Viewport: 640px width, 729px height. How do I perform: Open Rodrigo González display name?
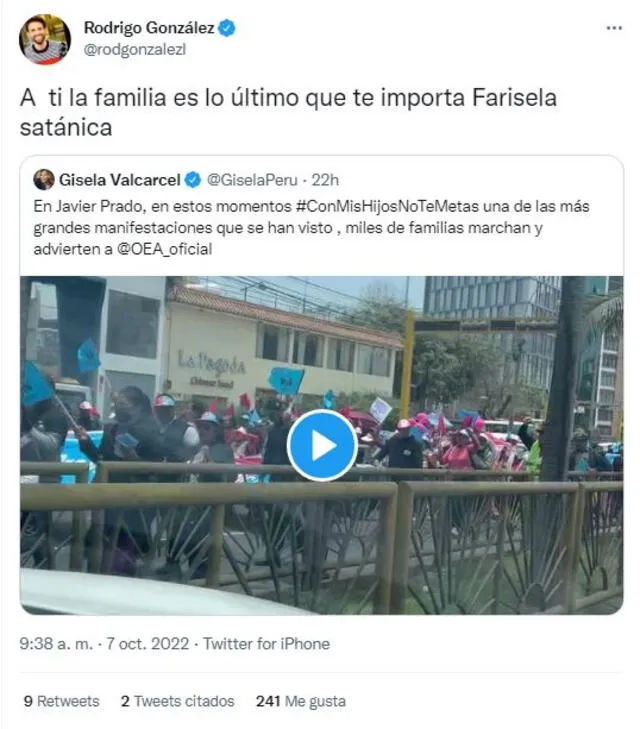point(149,28)
